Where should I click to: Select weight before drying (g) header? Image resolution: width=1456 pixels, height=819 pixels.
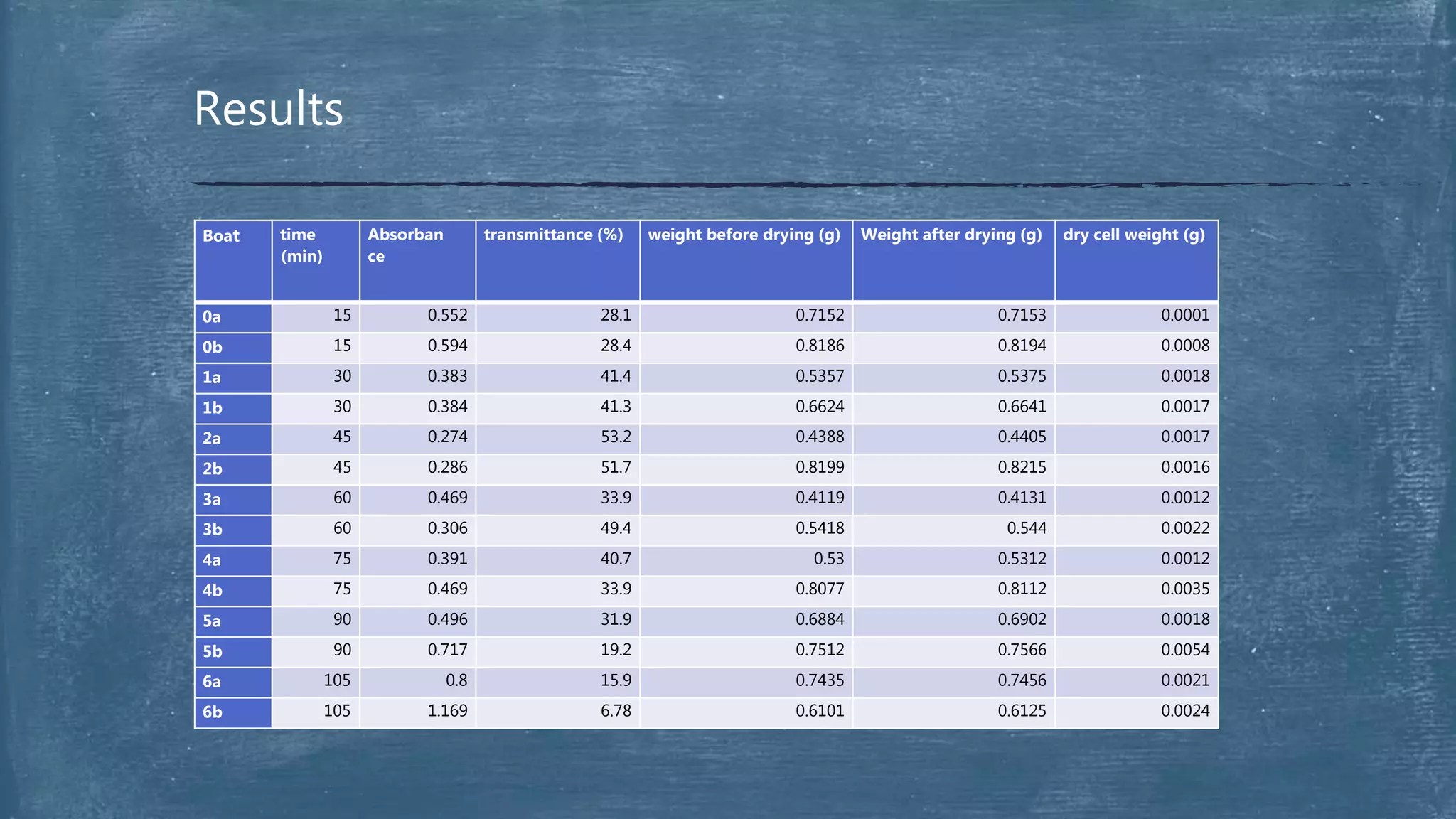[x=744, y=235]
